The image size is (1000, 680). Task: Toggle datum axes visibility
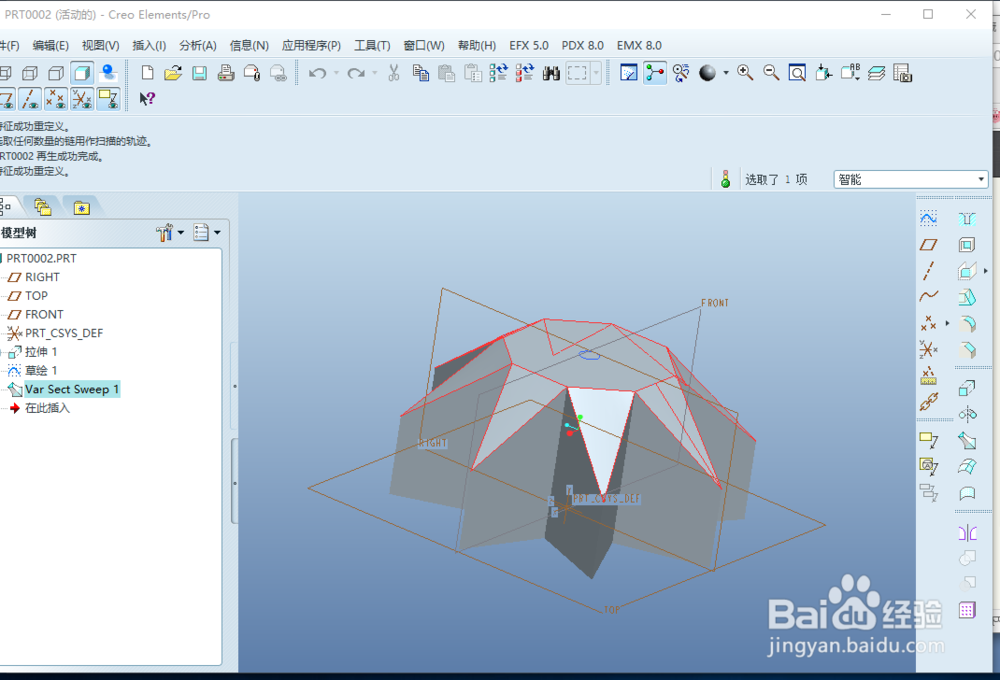tap(30, 99)
